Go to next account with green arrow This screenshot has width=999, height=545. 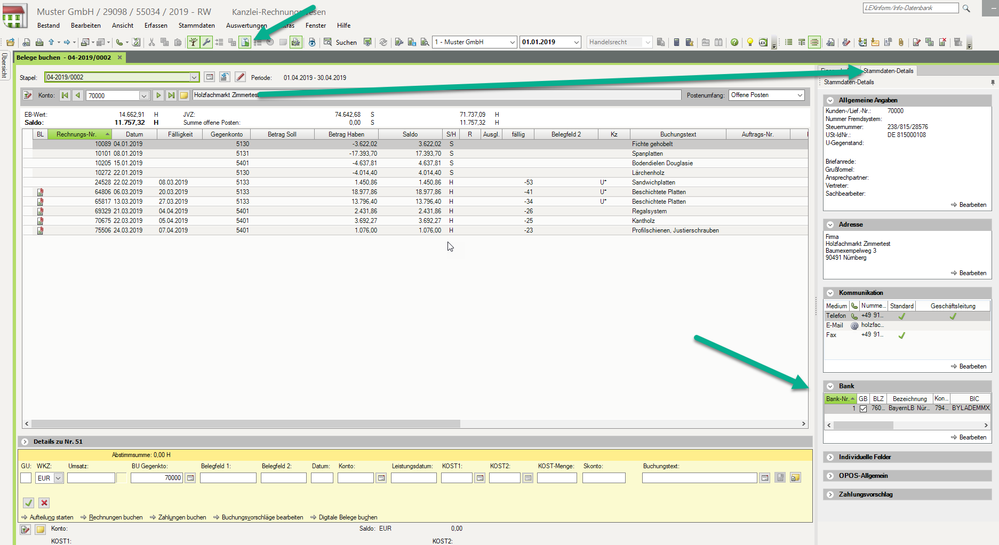[x=157, y=95]
